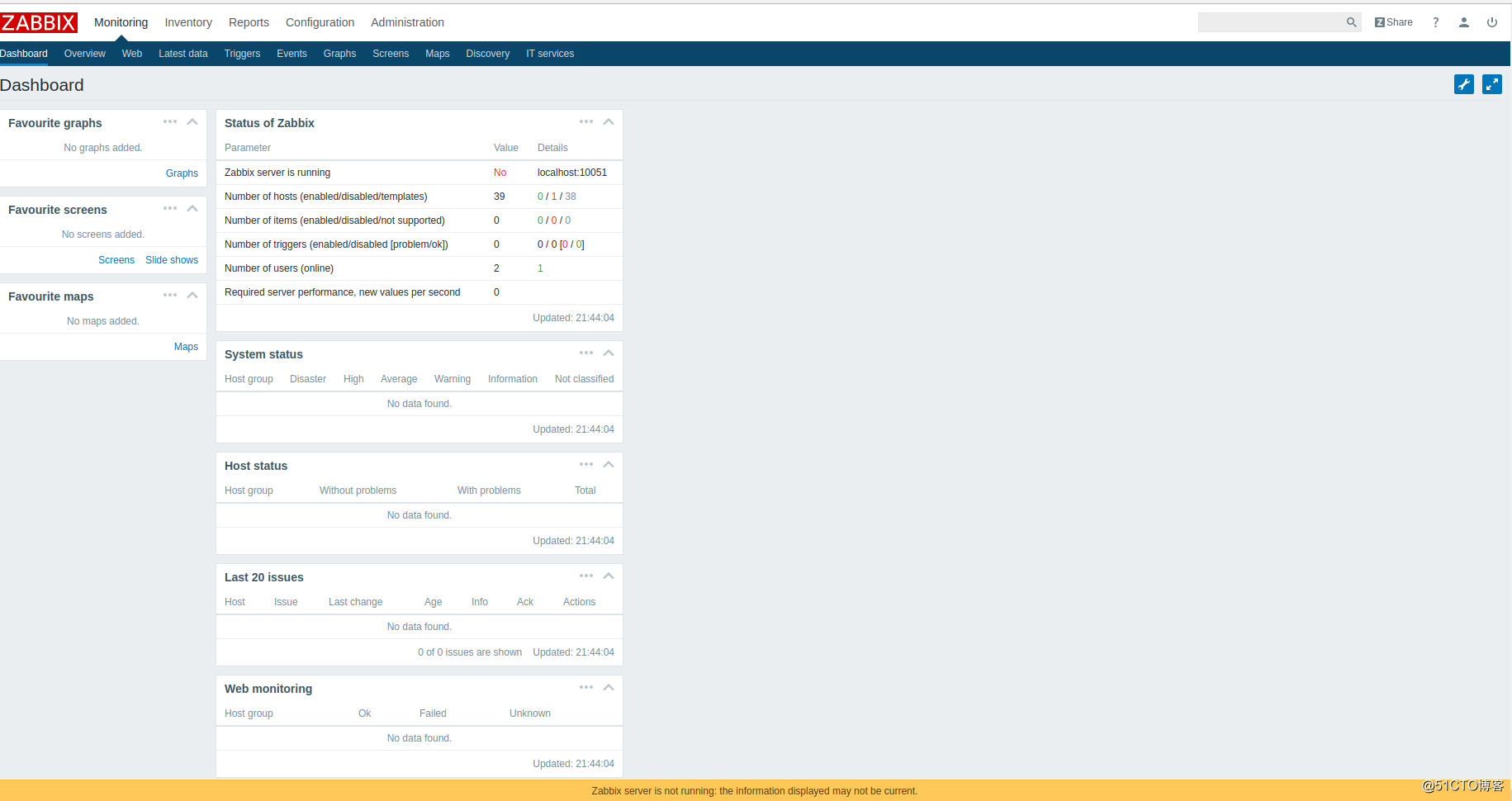Viewport: 1512px width, 801px height.
Task: Click the Slide shows link
Action: [172, 260]
